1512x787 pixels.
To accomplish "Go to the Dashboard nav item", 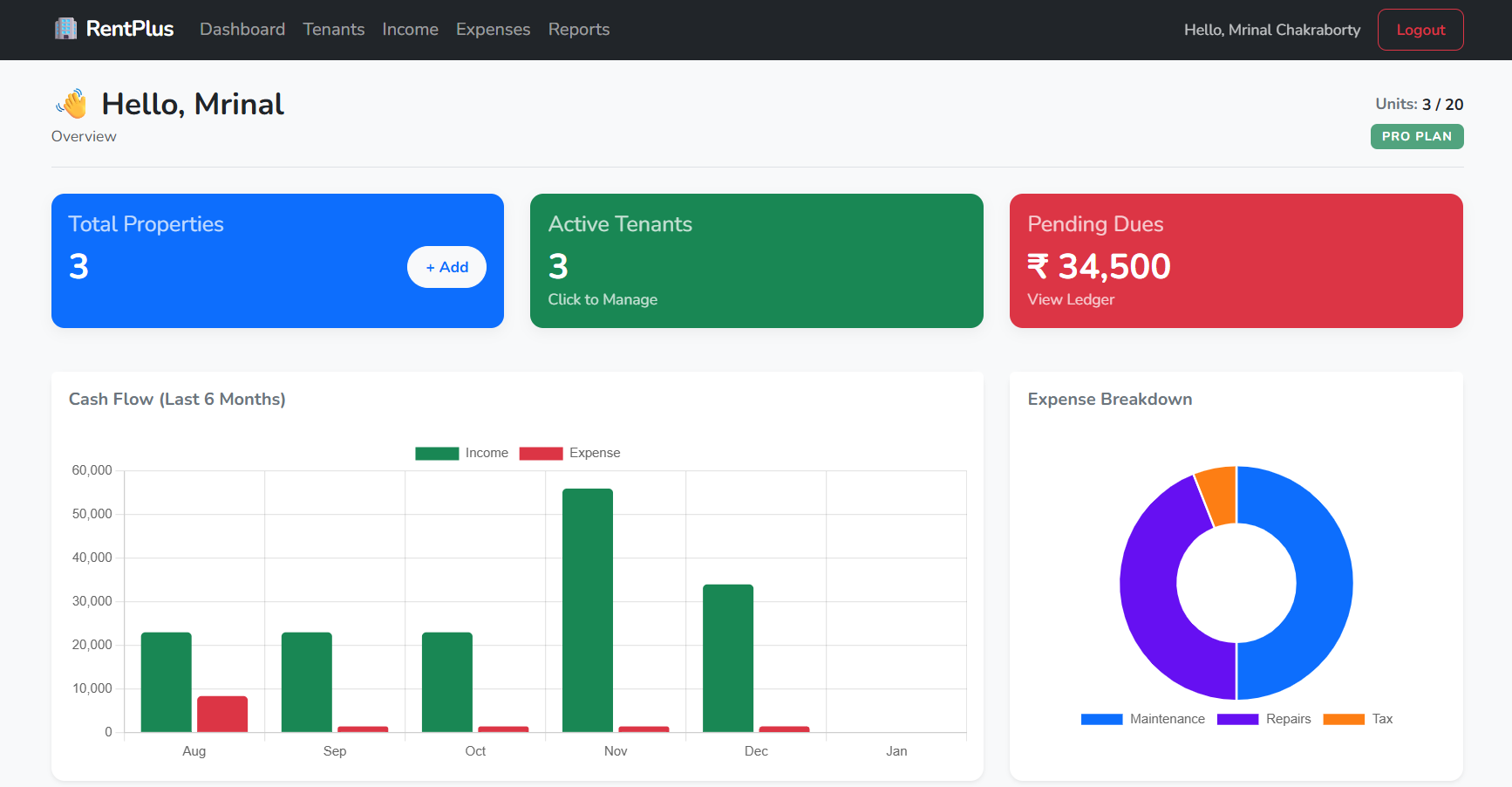I will point(242,29).
